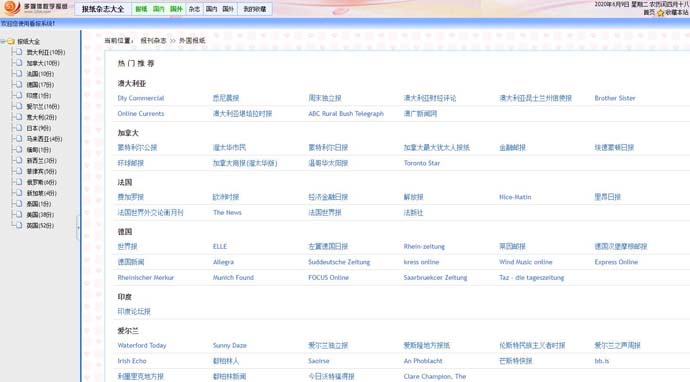Image resolution: width=690 pixels, height=382 pixels.
Task: Open the ABC Rural Bush Telegraph link
Action: 346,114
